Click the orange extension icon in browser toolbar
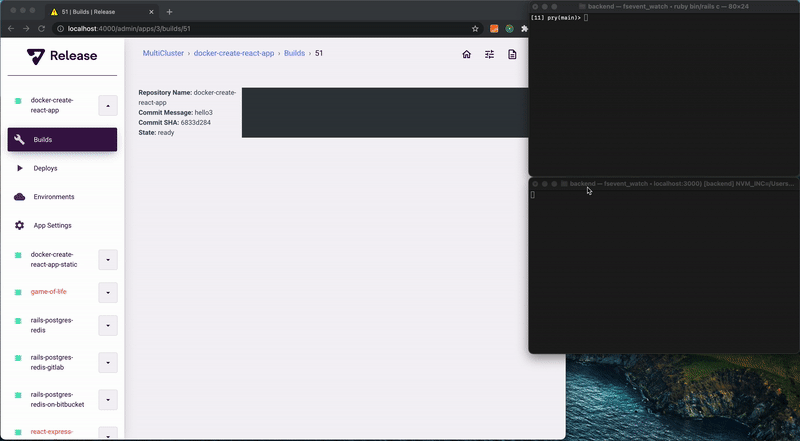 (x=494, y=29)
